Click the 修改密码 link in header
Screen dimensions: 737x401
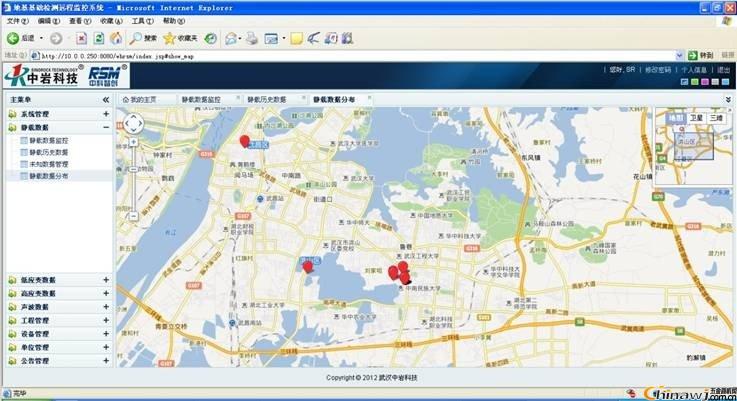659,70
